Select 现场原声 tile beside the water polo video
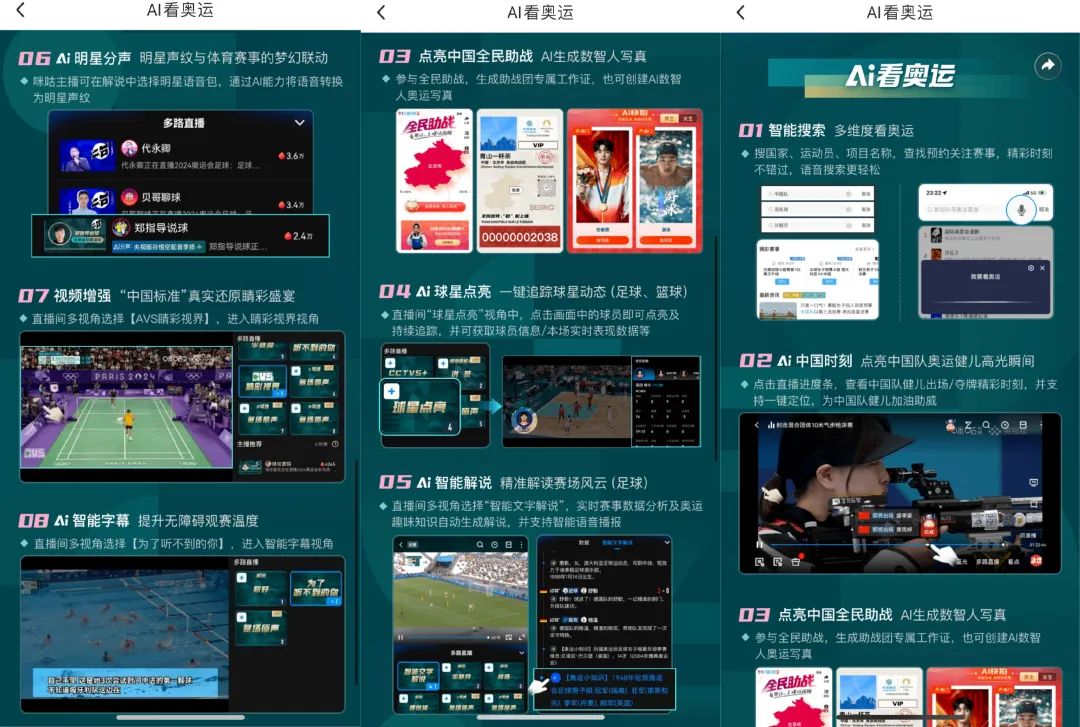 (x=262, y=628)
